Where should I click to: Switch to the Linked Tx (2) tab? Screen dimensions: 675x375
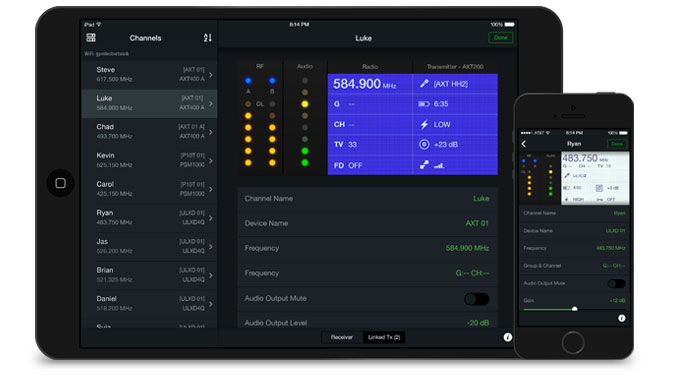click(384, 337)
